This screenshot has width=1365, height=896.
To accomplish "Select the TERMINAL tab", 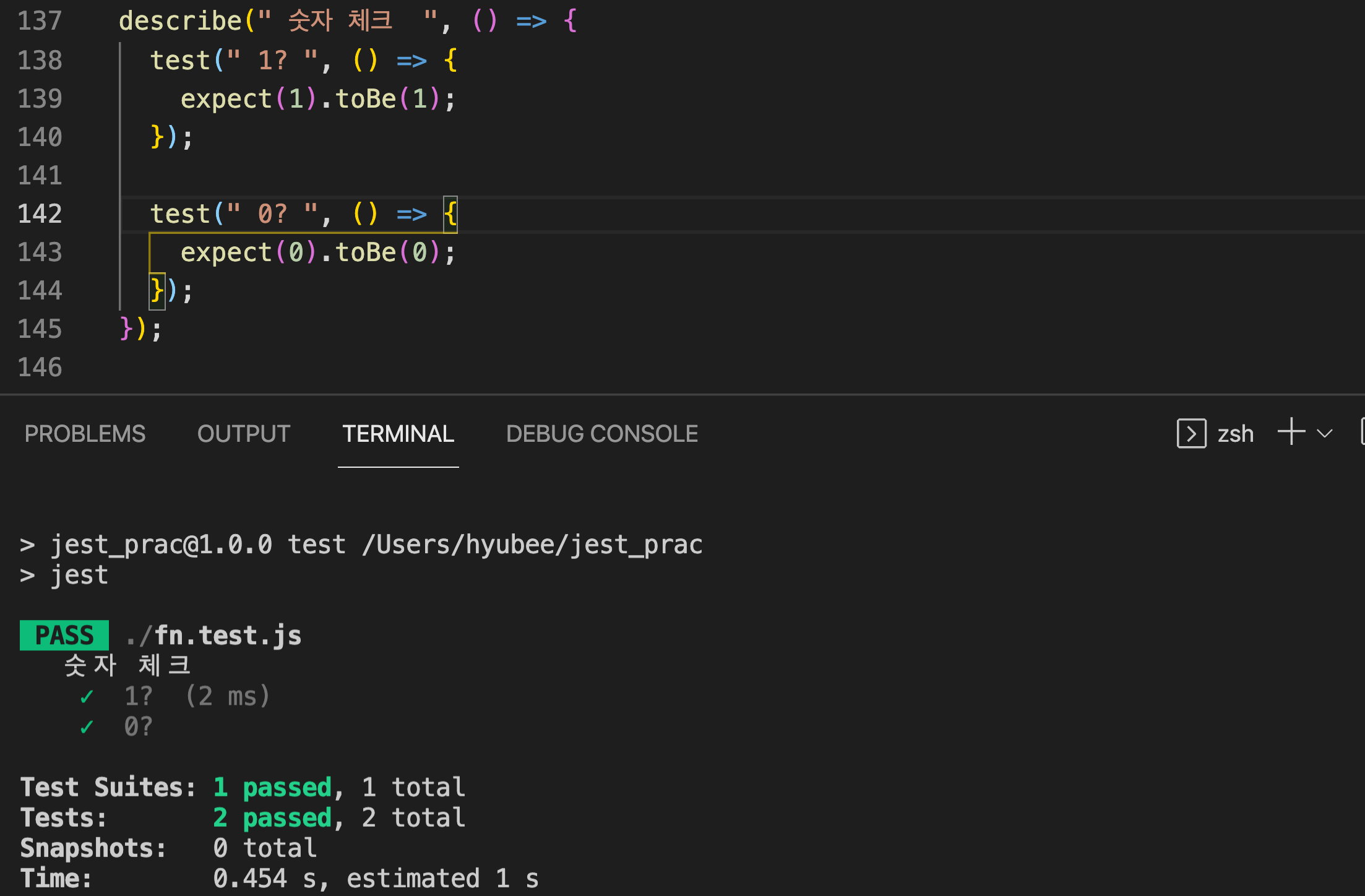I will tap(398, 434).
